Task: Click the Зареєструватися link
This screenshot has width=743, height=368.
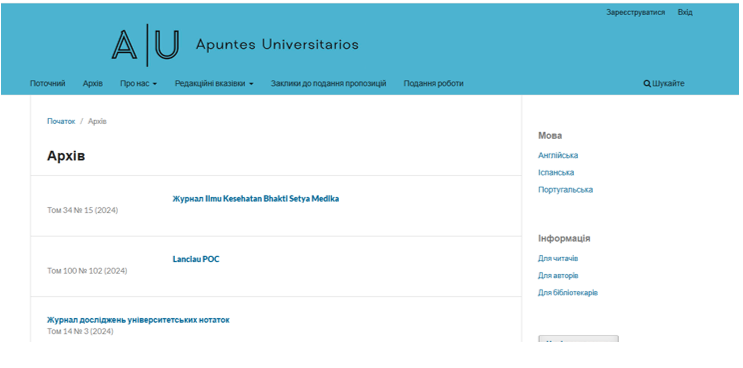Action: pyautogui.click(x=635, y=12)
